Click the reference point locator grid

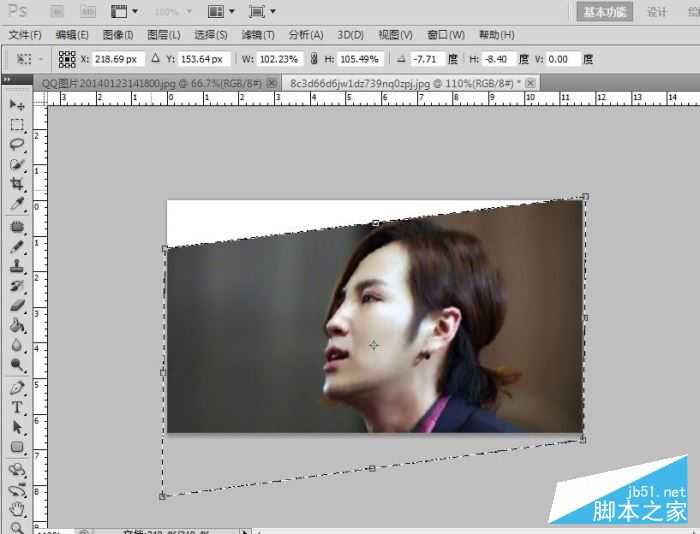point(67,60)
